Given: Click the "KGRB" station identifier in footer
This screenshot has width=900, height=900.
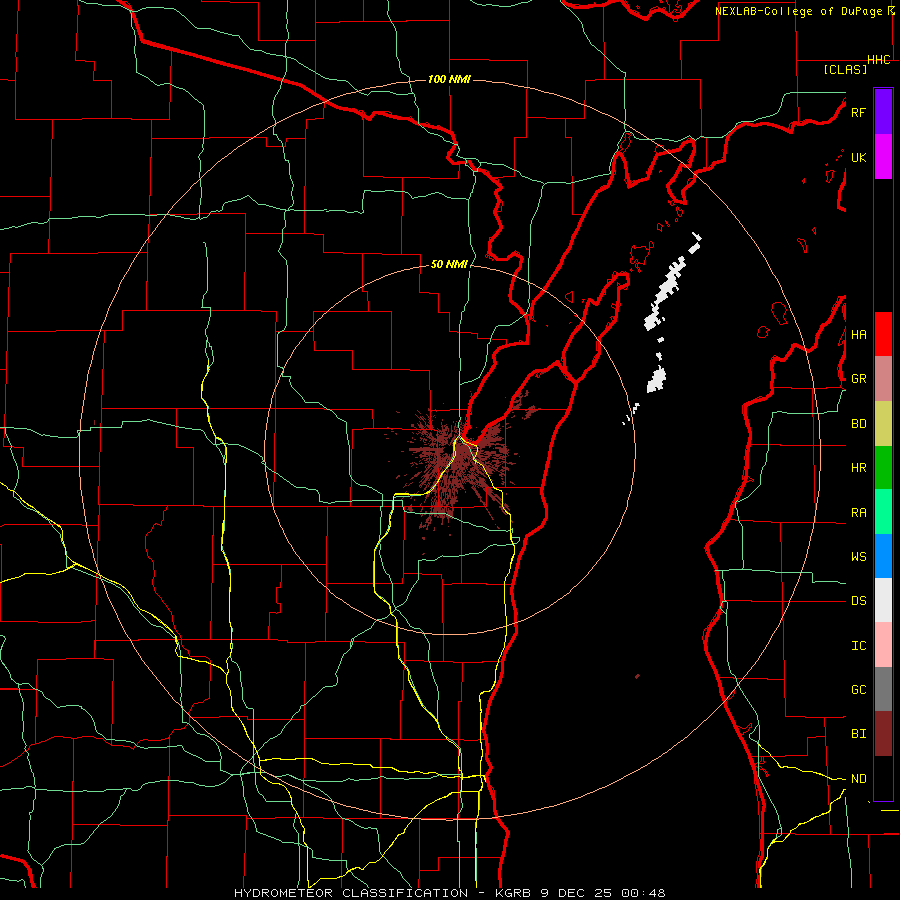Looking at the screenshot, I should coord(514,893).
